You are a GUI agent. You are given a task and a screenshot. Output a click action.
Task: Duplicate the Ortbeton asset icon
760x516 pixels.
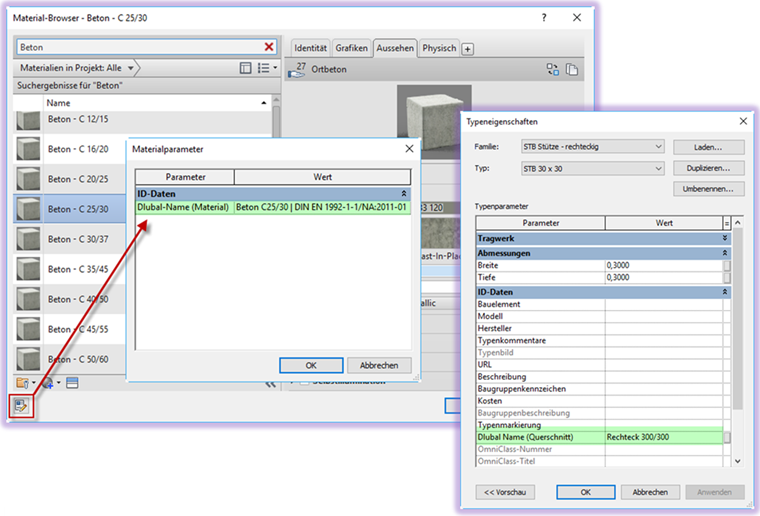(572, 69)
